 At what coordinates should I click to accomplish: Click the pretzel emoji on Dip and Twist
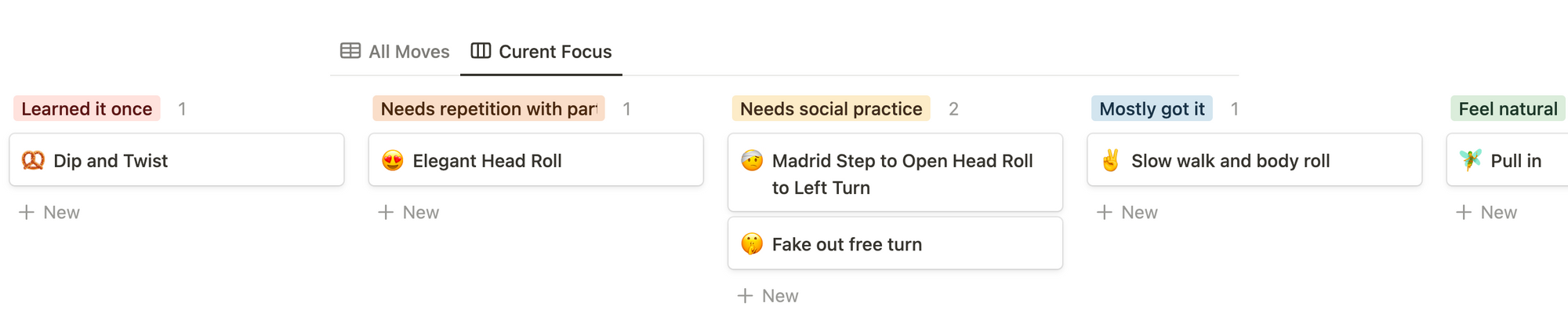(x=33, y=161)
